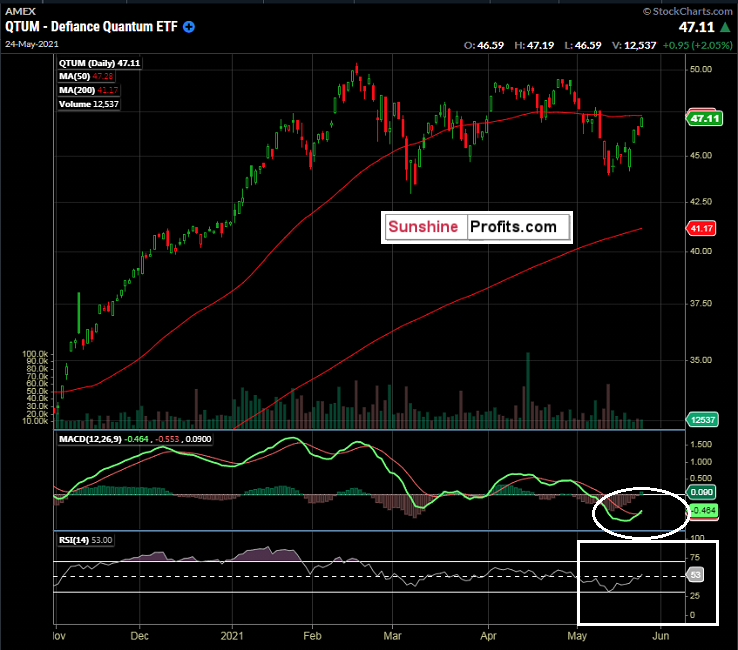The image size is (738, 650).
Task: Click the green 12537 volume tag
Action: 702,419
